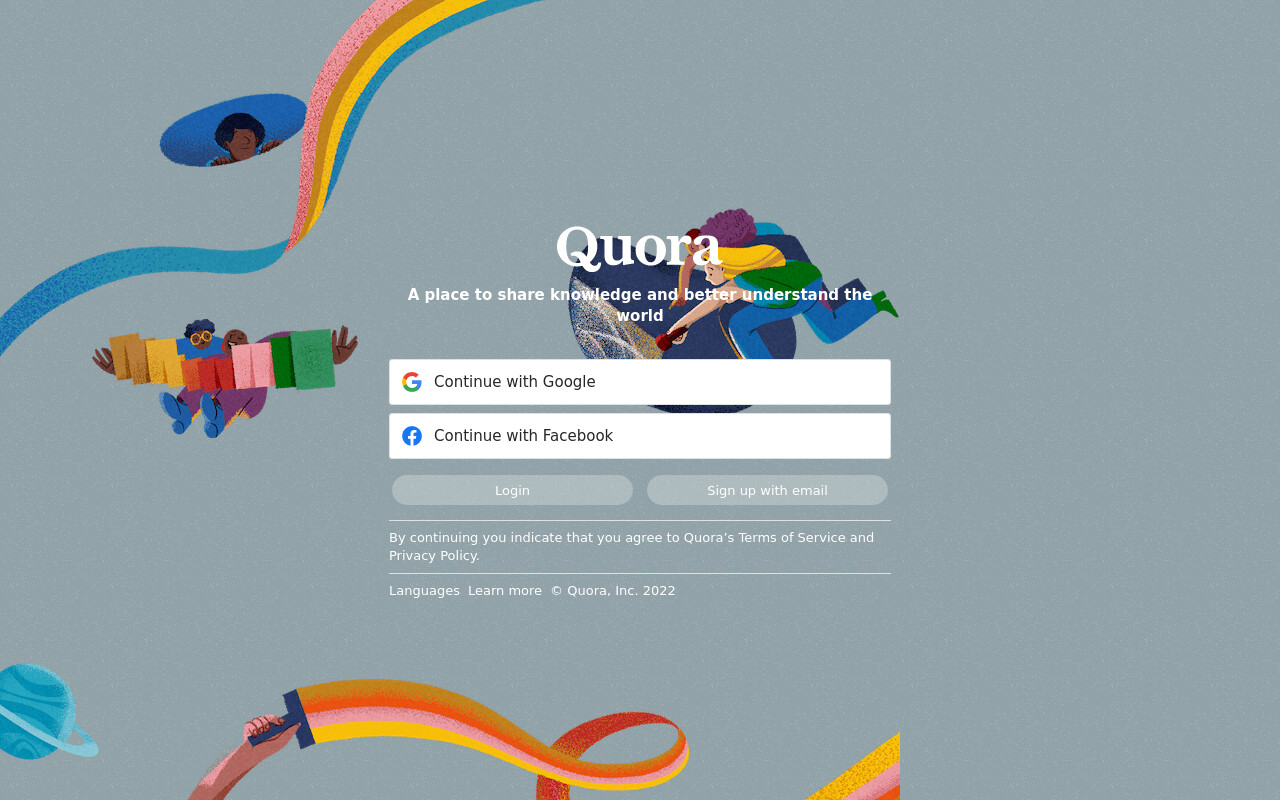Image resolution: width=1280 pixels, height=800 pixels.
Task: Click the Quora logo
Action: (639, 247)
